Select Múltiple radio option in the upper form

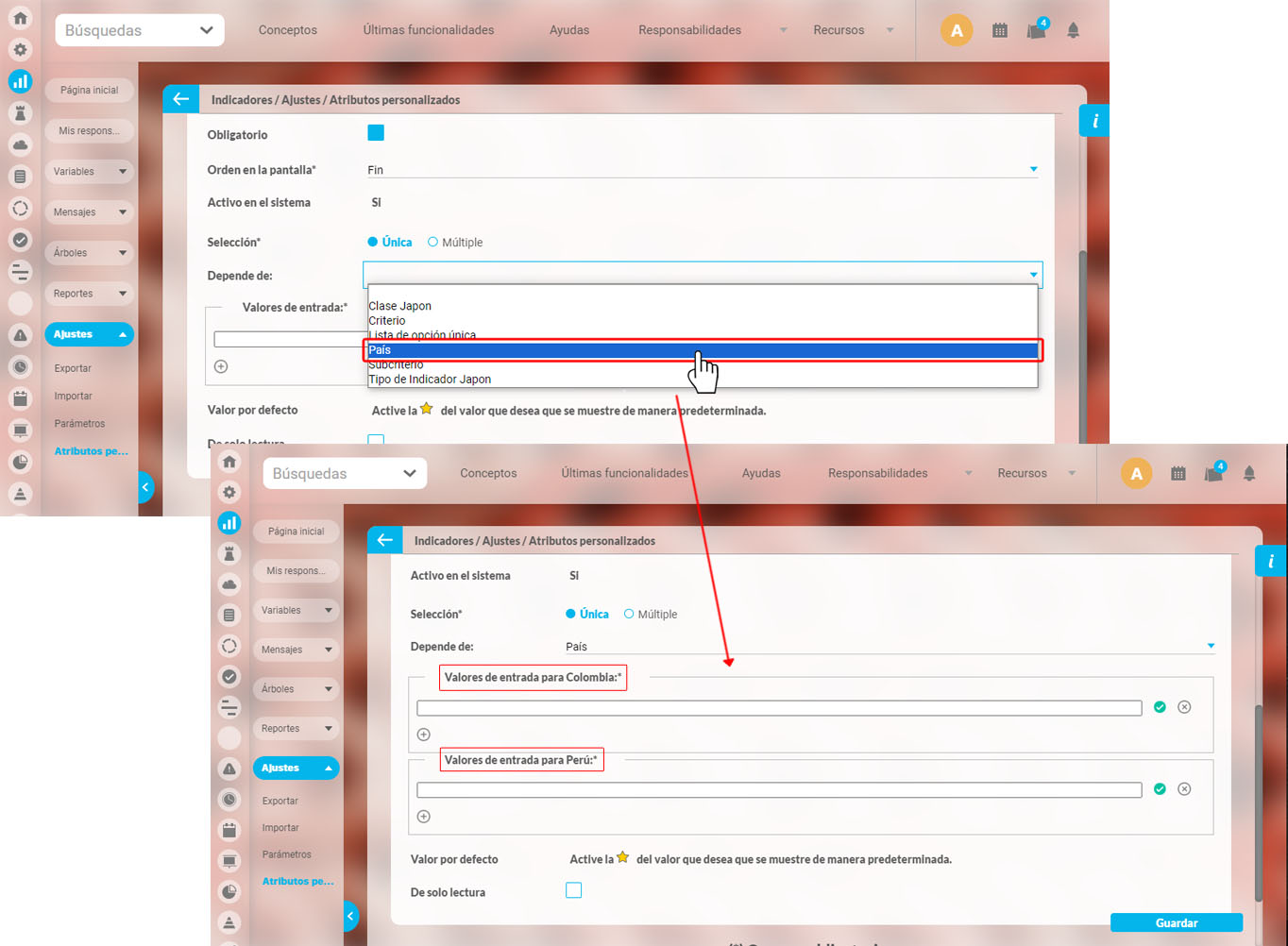[433, 243]
